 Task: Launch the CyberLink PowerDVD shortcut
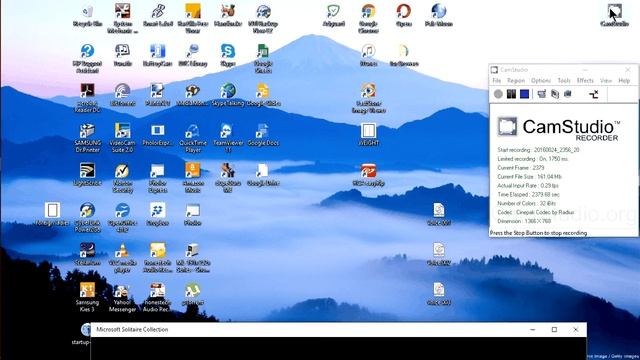click(x=87, y=218)
